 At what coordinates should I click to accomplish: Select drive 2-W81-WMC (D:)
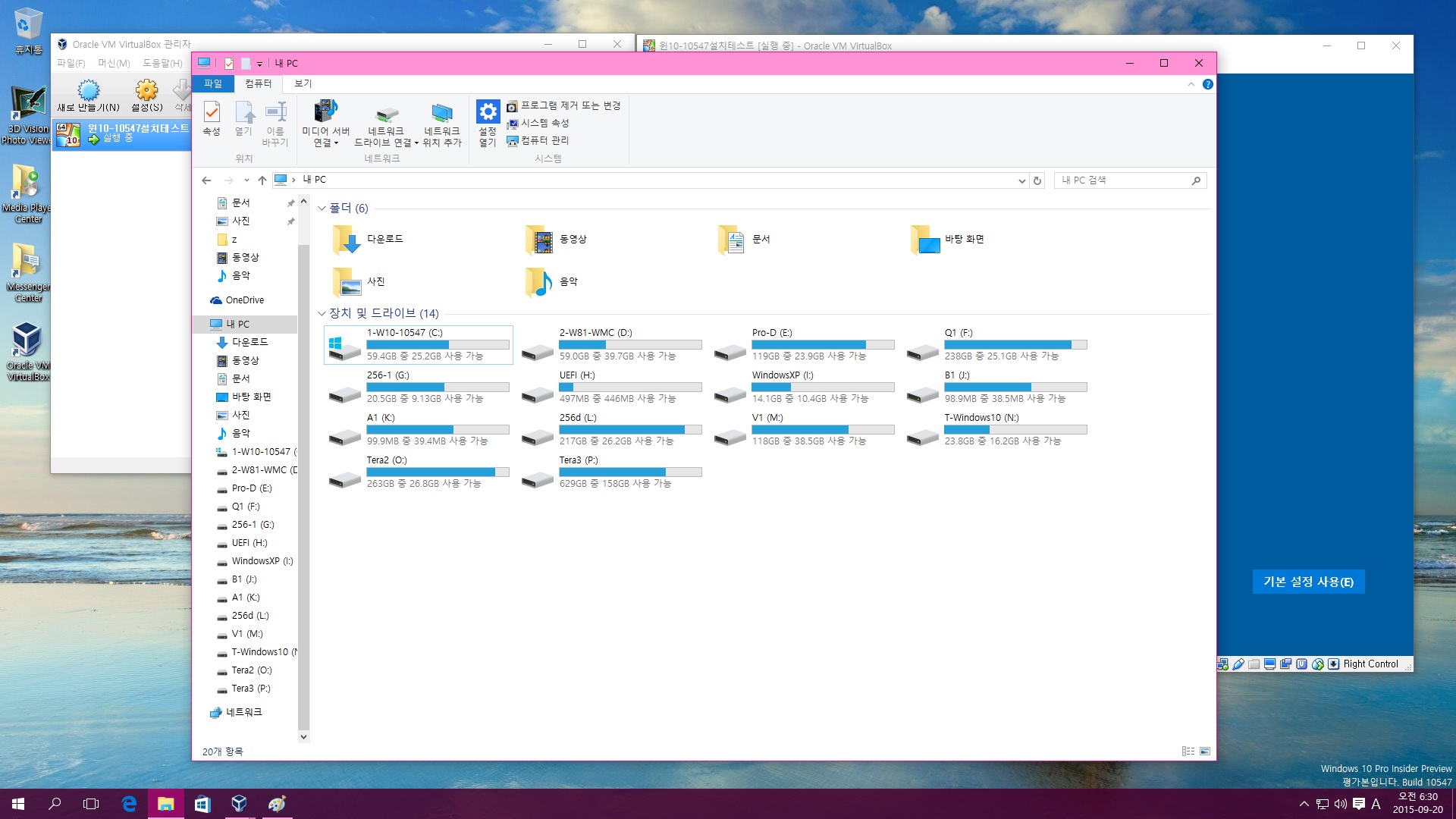coord(611,345)
